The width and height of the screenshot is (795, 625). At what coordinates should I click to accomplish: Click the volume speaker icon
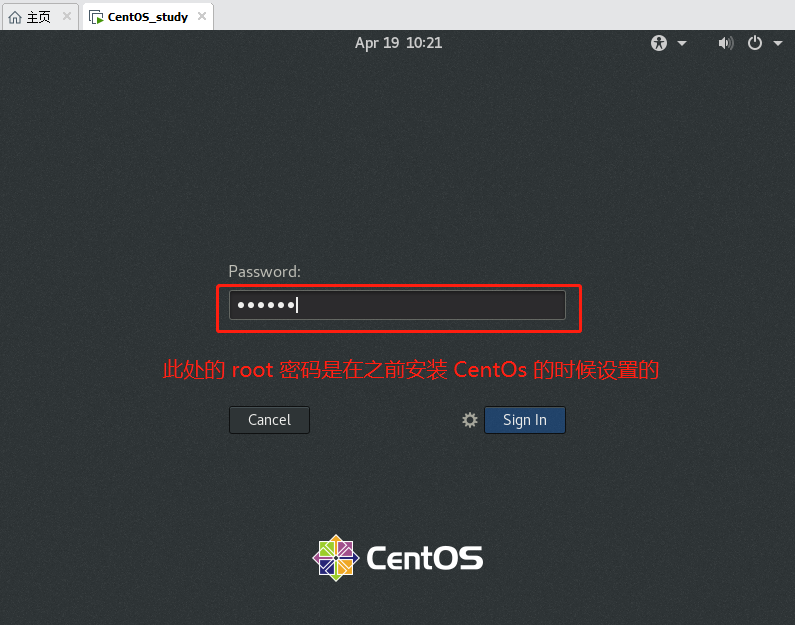click(726, 43)
